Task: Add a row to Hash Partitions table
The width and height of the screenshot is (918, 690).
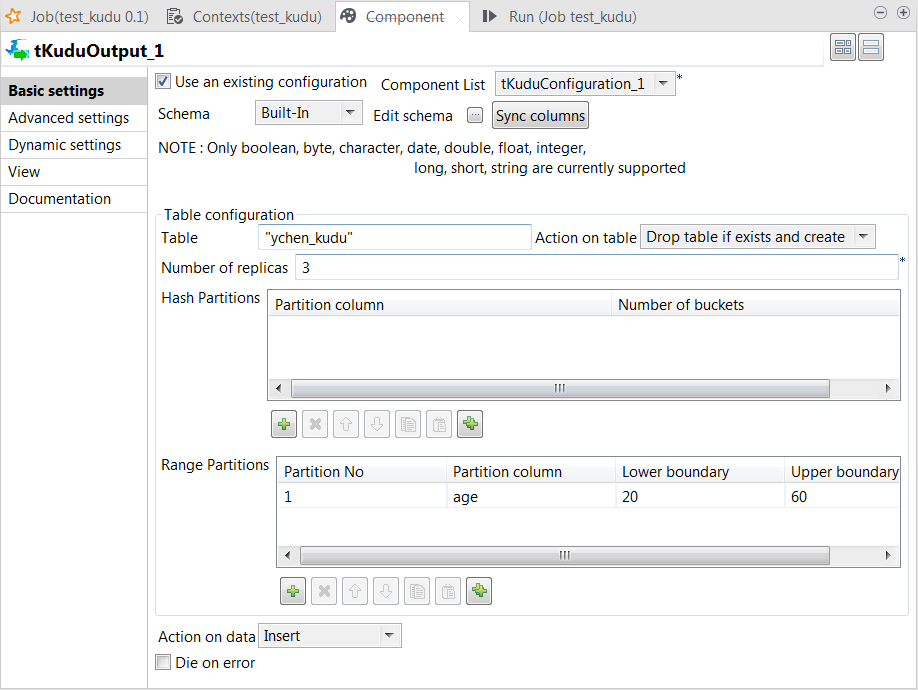Action: (x=284, y=425)
